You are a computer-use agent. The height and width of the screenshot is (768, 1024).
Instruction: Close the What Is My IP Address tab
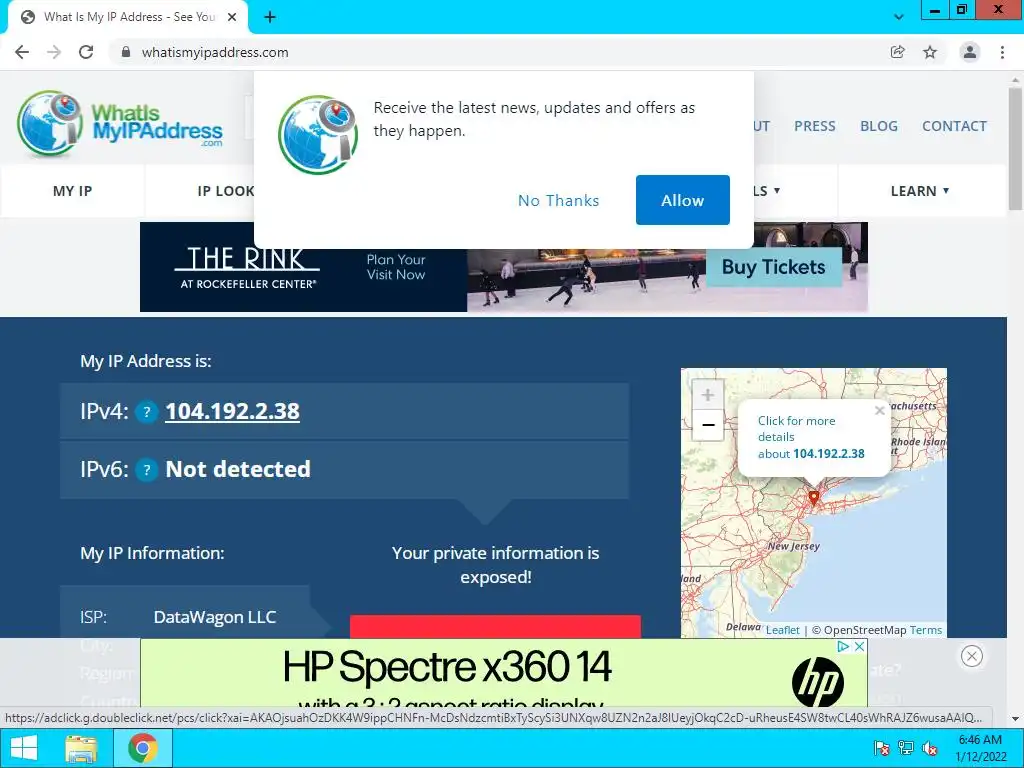tap(232, 17)
